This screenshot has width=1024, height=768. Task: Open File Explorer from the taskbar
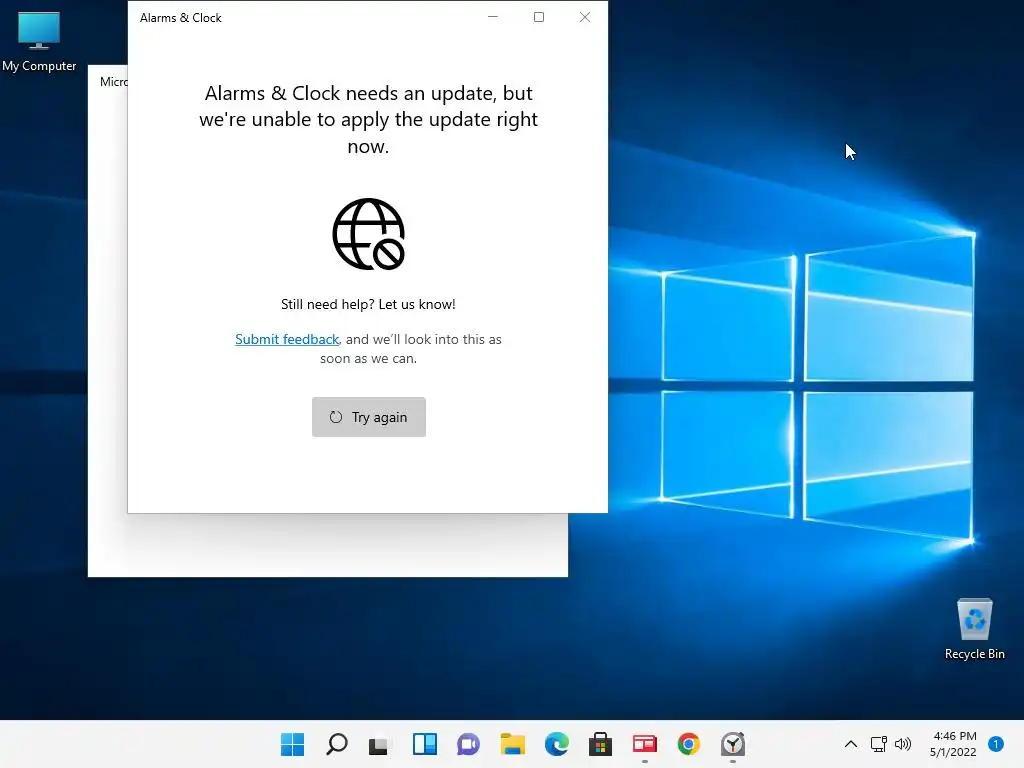513,744
